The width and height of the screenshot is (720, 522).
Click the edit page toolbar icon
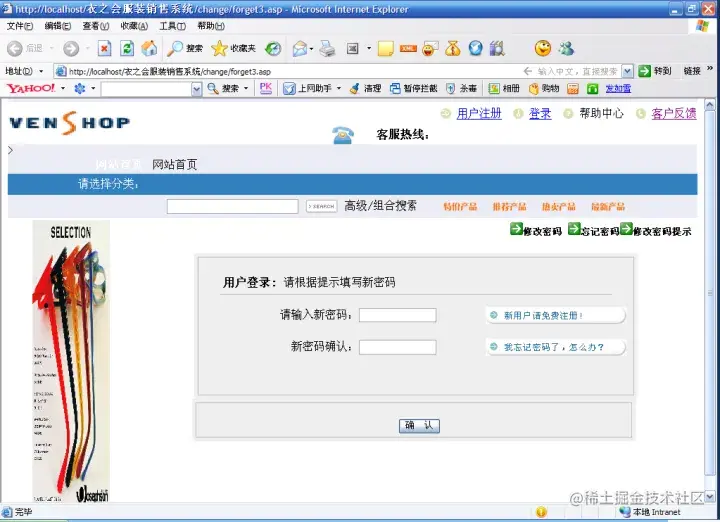click(x=352, y=48)
